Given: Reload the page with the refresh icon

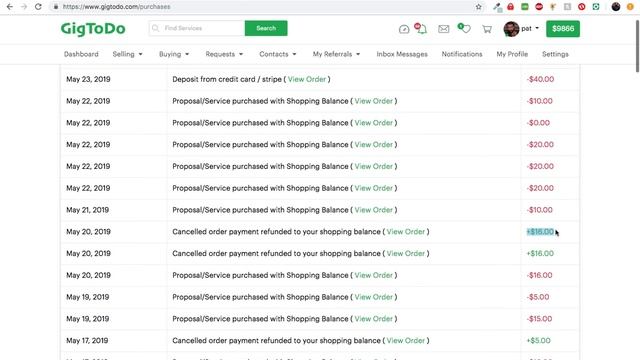Looking at the screenshot, I should pos(38,7).
